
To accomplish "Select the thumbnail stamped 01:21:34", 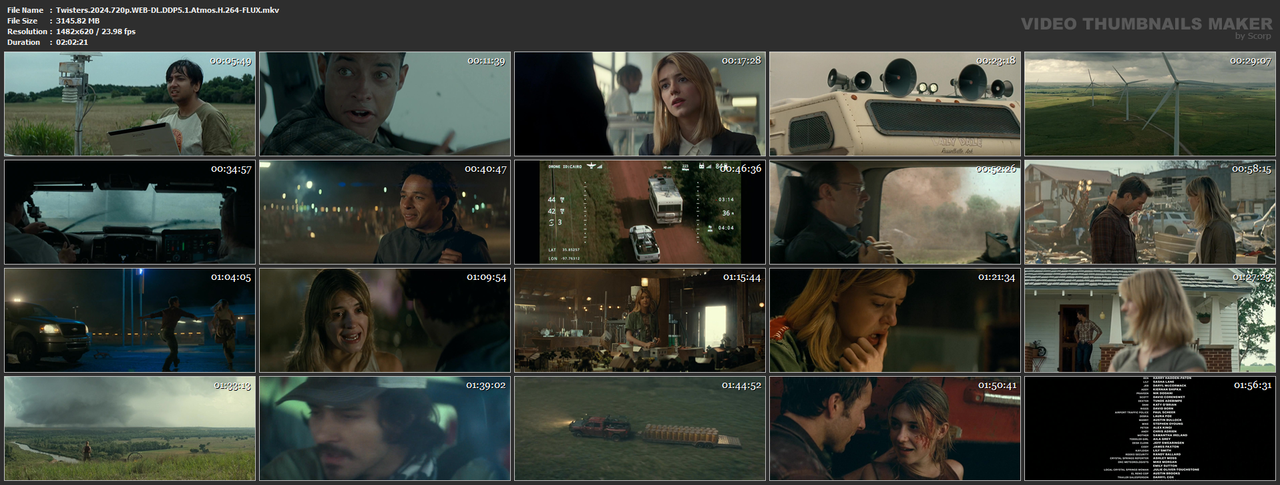I will [x=895, y=320].
